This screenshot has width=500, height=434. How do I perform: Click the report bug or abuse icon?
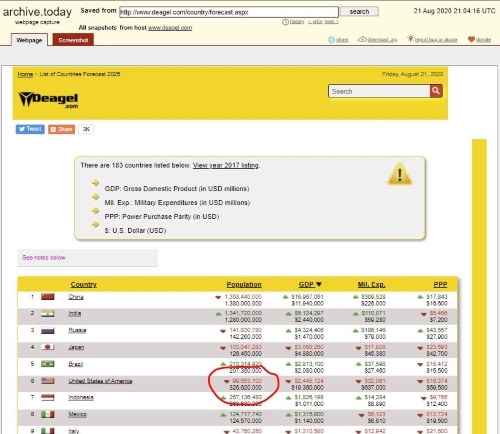410,39
